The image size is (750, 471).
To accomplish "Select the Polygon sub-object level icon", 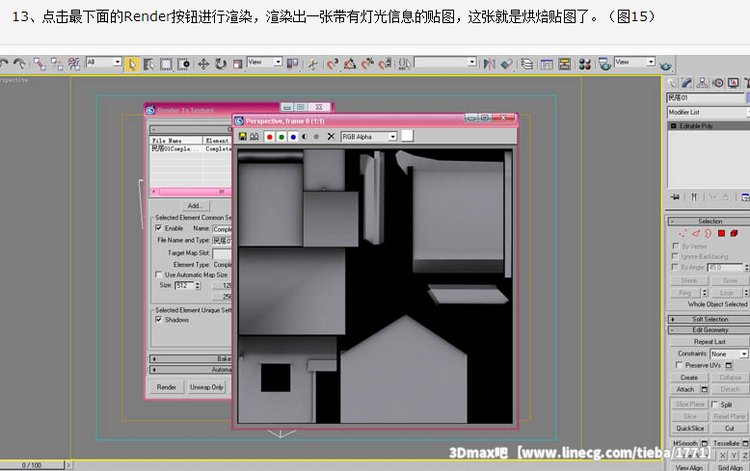I will pyautogui.click(x=721, y=233).
